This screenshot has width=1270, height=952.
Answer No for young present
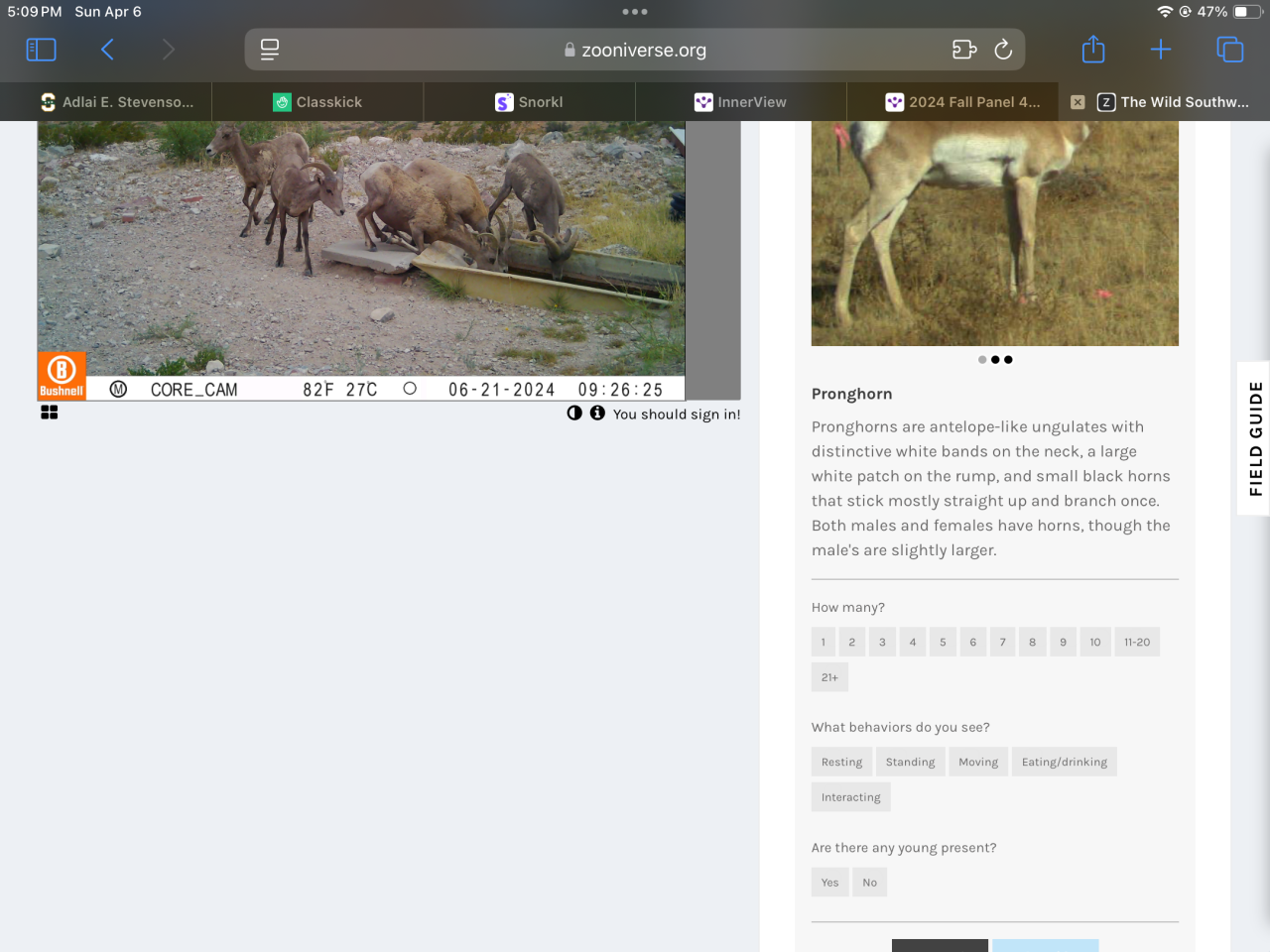click(x=870, y=883)
